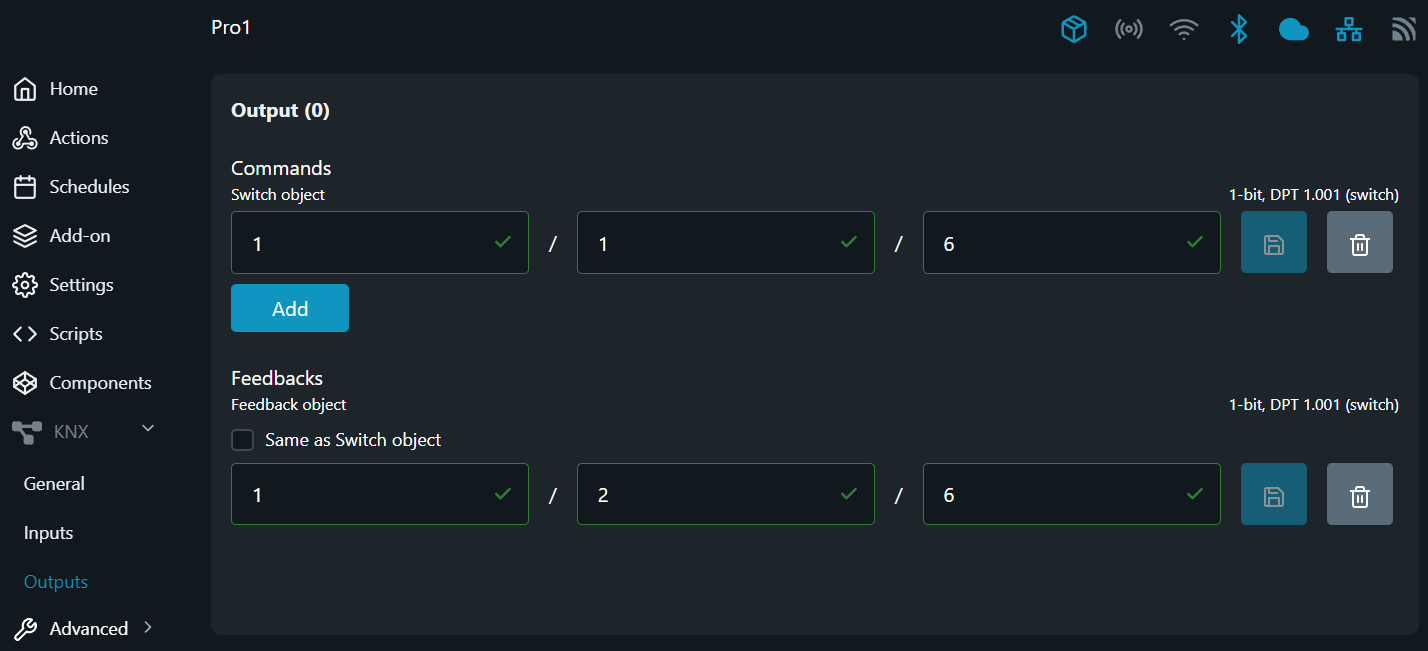Click the Switch object sub-address field containing 6
The image size is (1428, 651).
click(x=1060, y=243)
